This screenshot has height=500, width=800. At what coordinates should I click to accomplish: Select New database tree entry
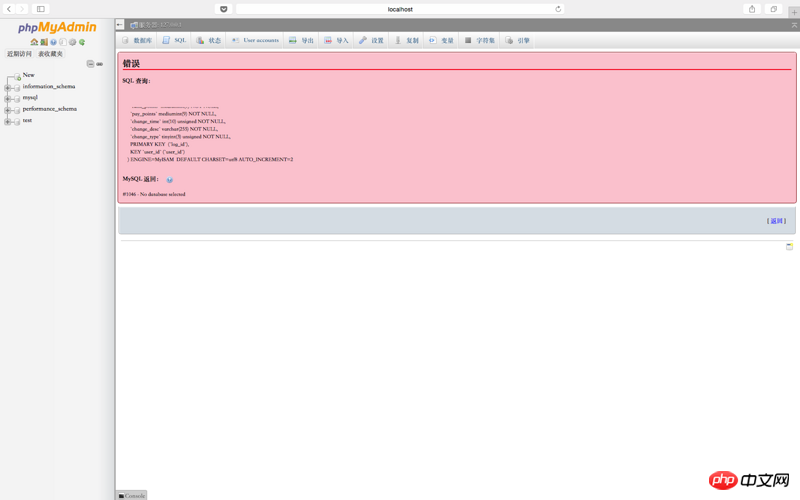(x=29, y=75)
